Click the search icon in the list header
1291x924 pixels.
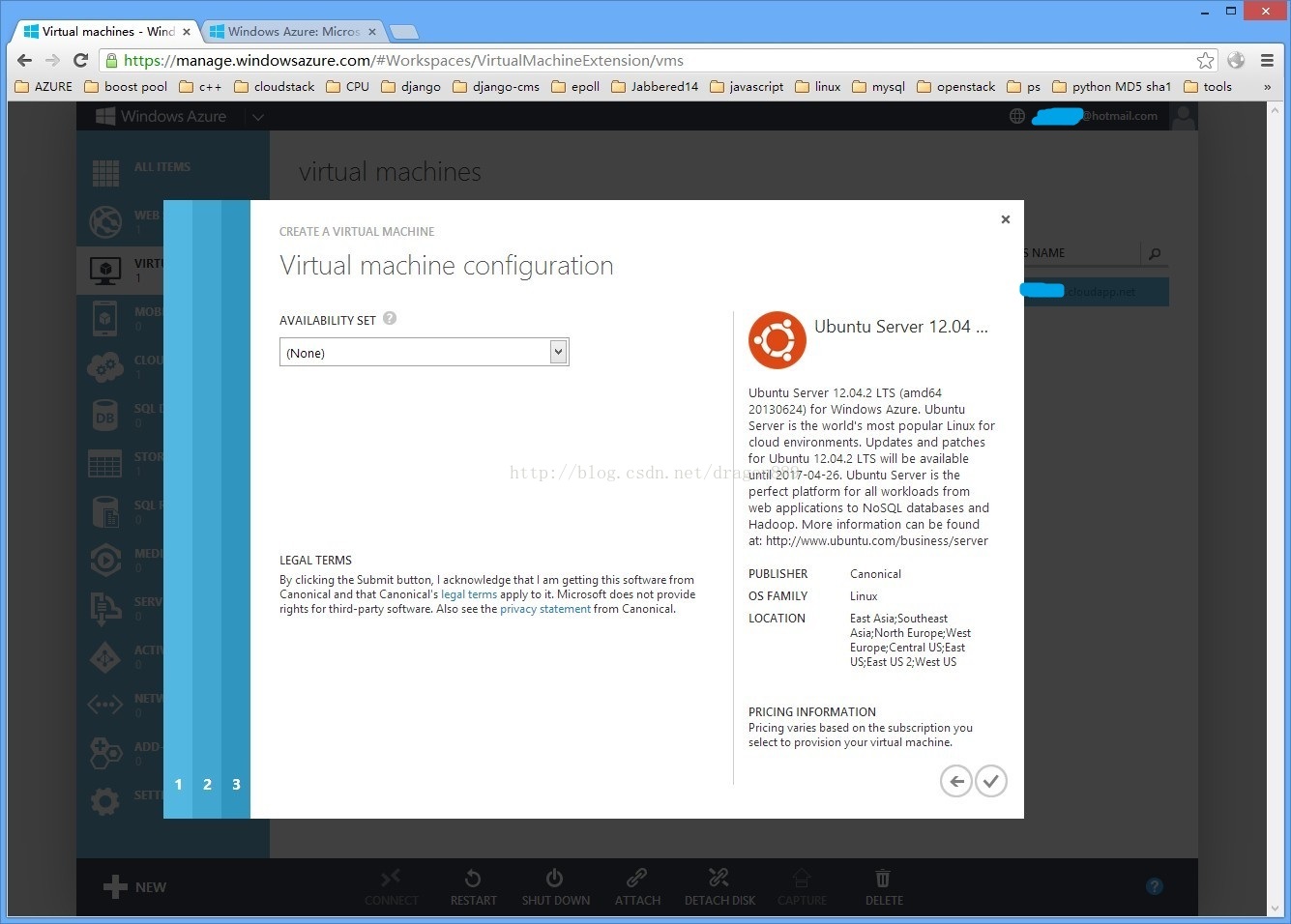tap(1154, 253)
